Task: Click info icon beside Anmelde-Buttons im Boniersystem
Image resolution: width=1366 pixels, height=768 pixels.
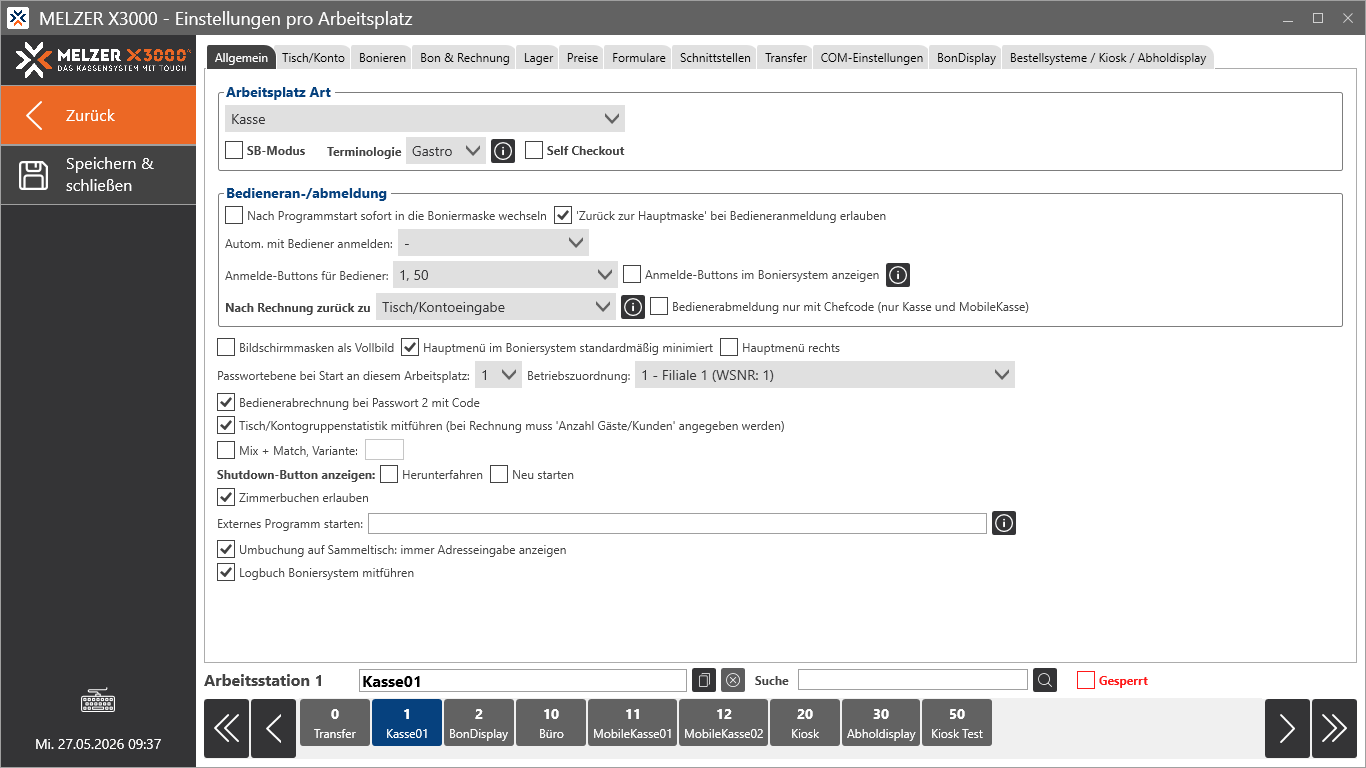Action: [x=898, y=275]
